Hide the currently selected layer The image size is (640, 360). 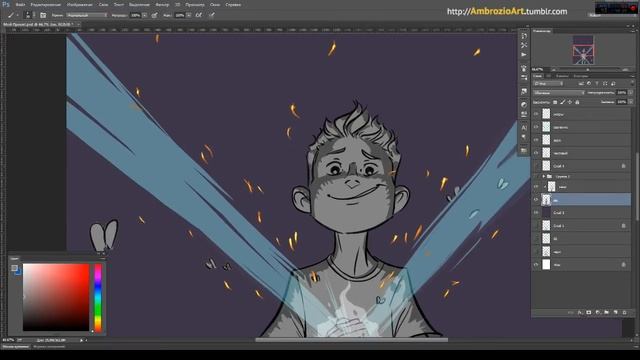point(536,200)
